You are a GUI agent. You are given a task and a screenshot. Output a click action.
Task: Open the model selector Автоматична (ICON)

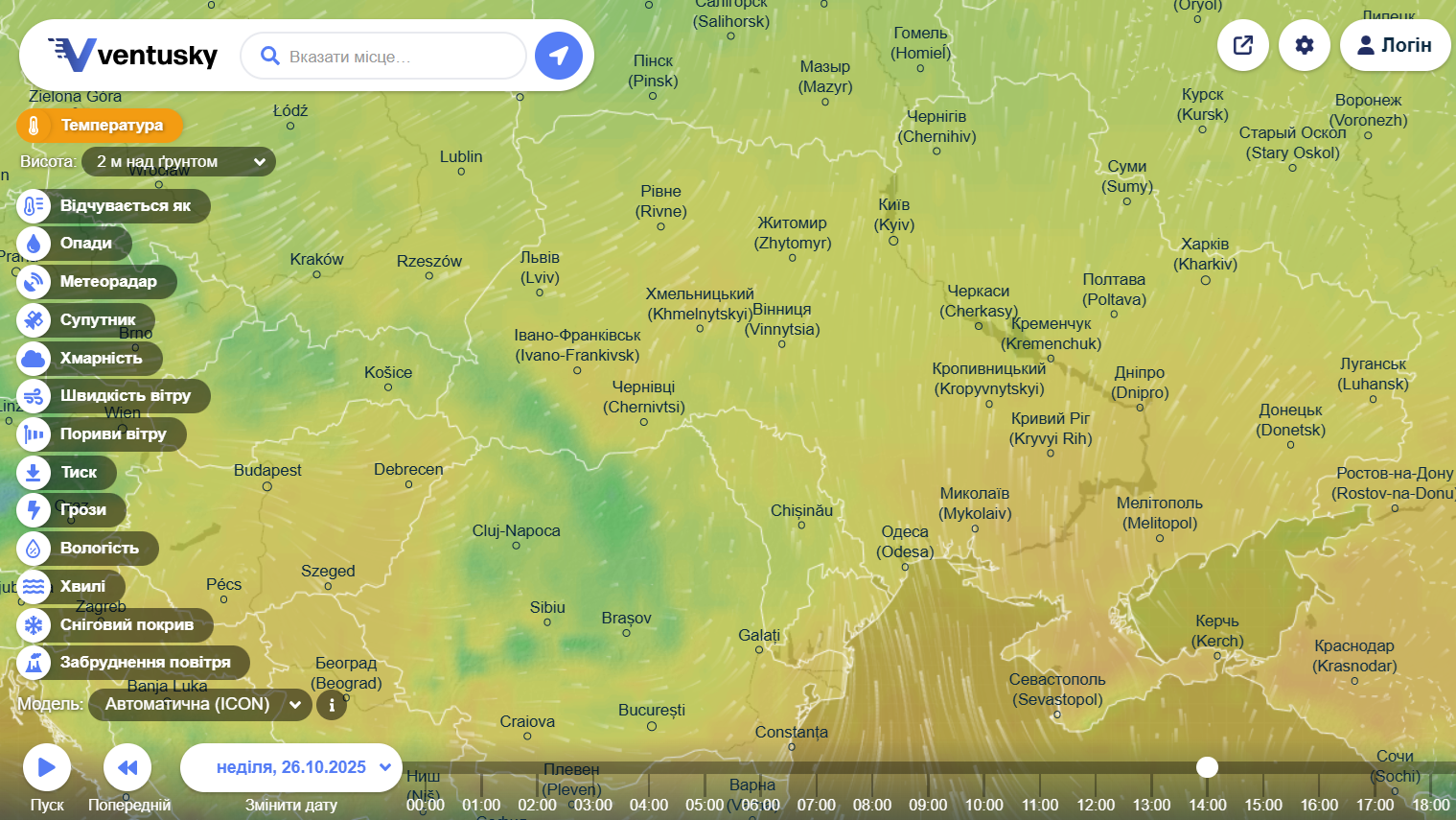tap(199, 705)
